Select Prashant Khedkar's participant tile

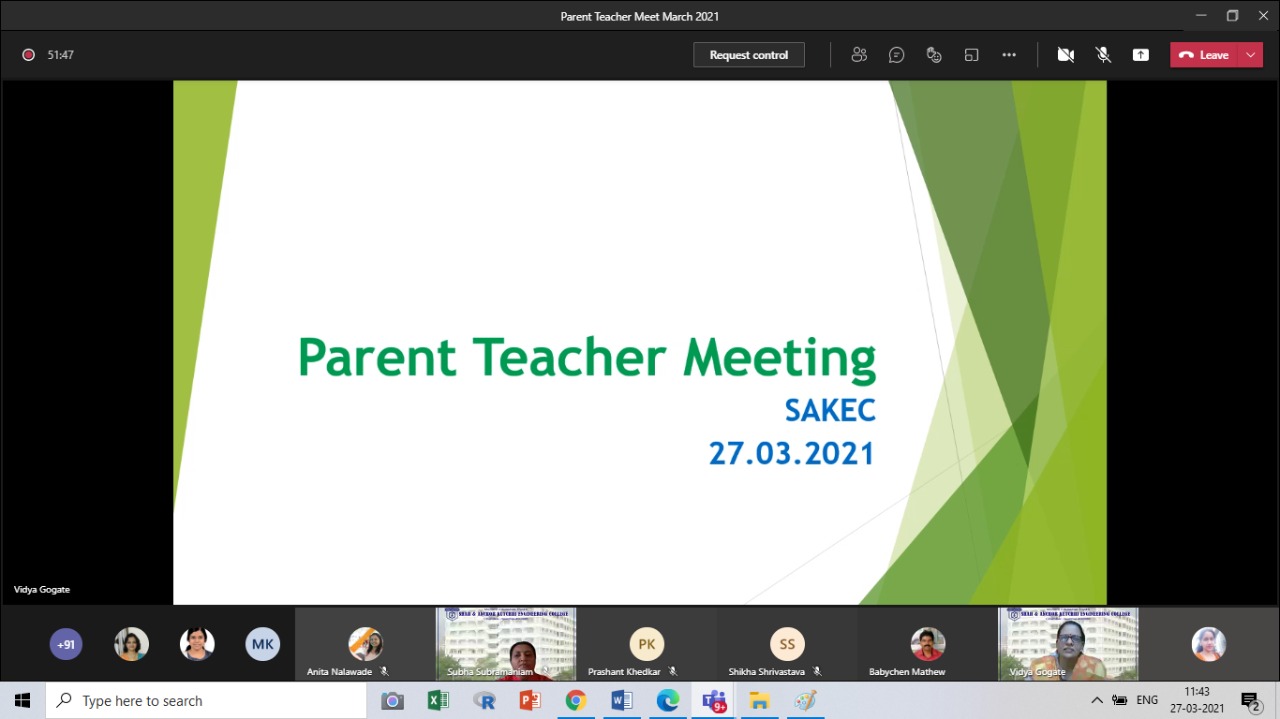(x=646, y=645)
